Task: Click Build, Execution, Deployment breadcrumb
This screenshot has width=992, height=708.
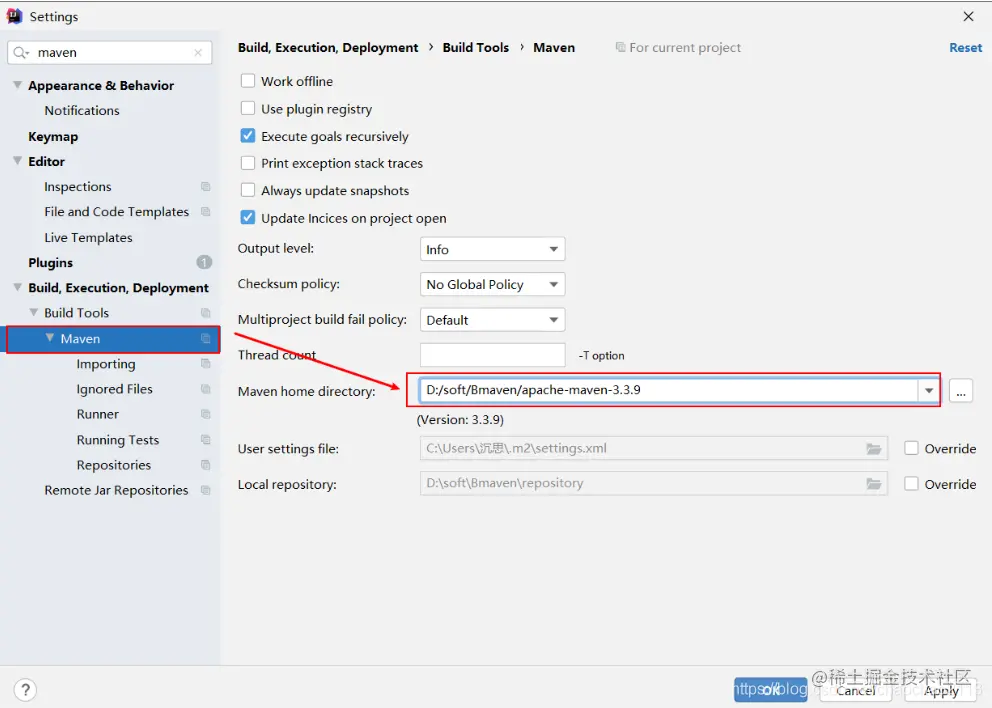Action: click(328, 47)
